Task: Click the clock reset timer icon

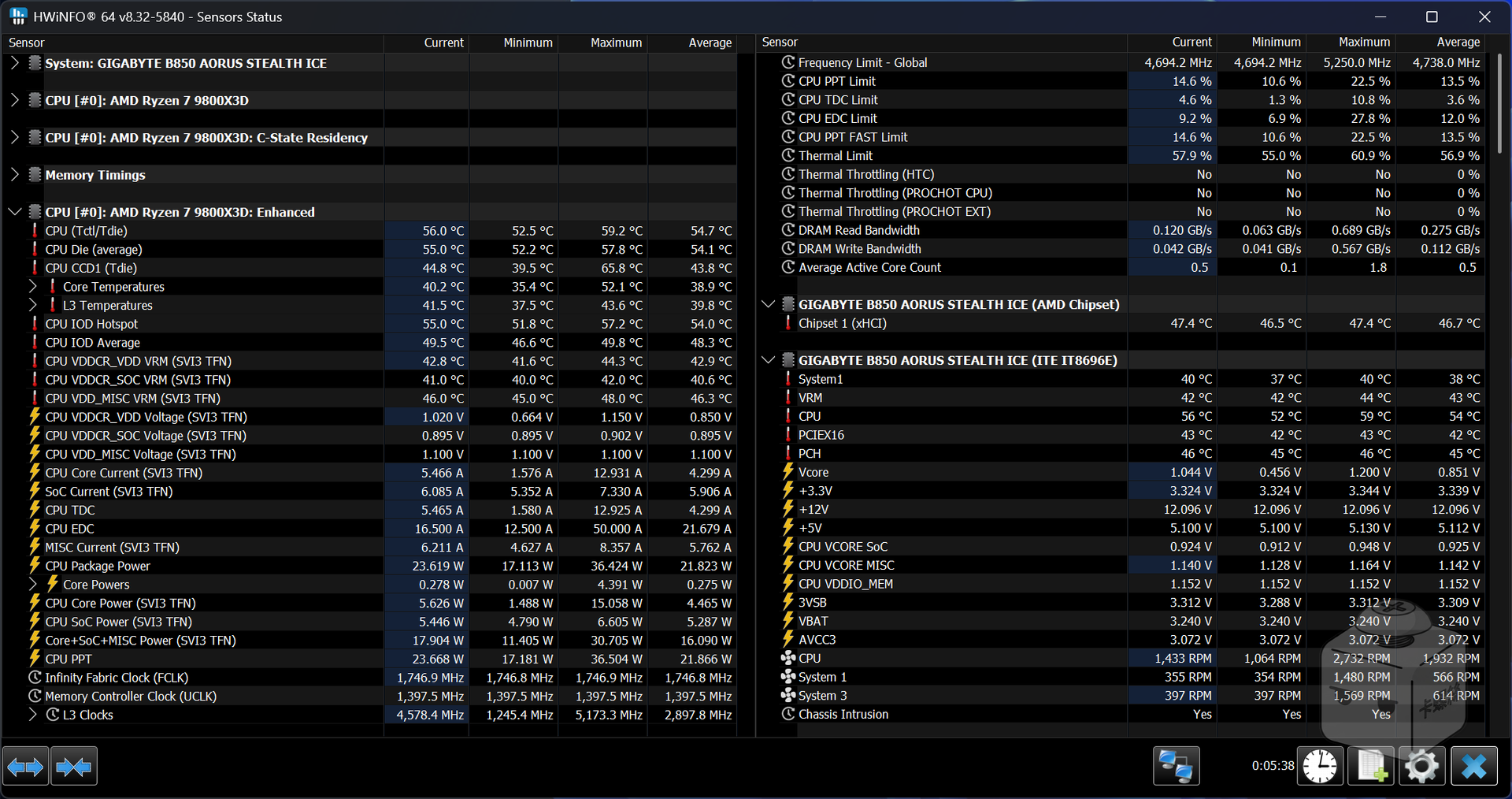Action: 1320,766
